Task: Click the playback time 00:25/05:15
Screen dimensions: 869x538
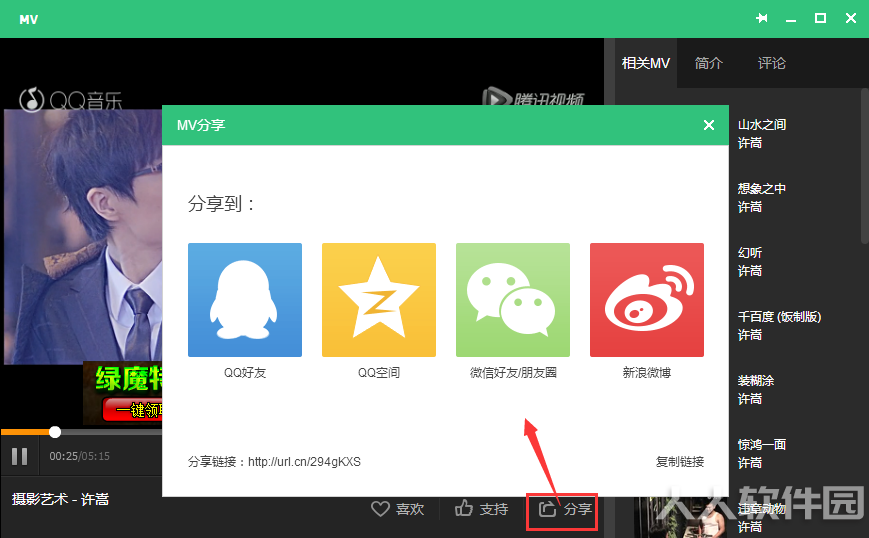Action: [79, 456]
